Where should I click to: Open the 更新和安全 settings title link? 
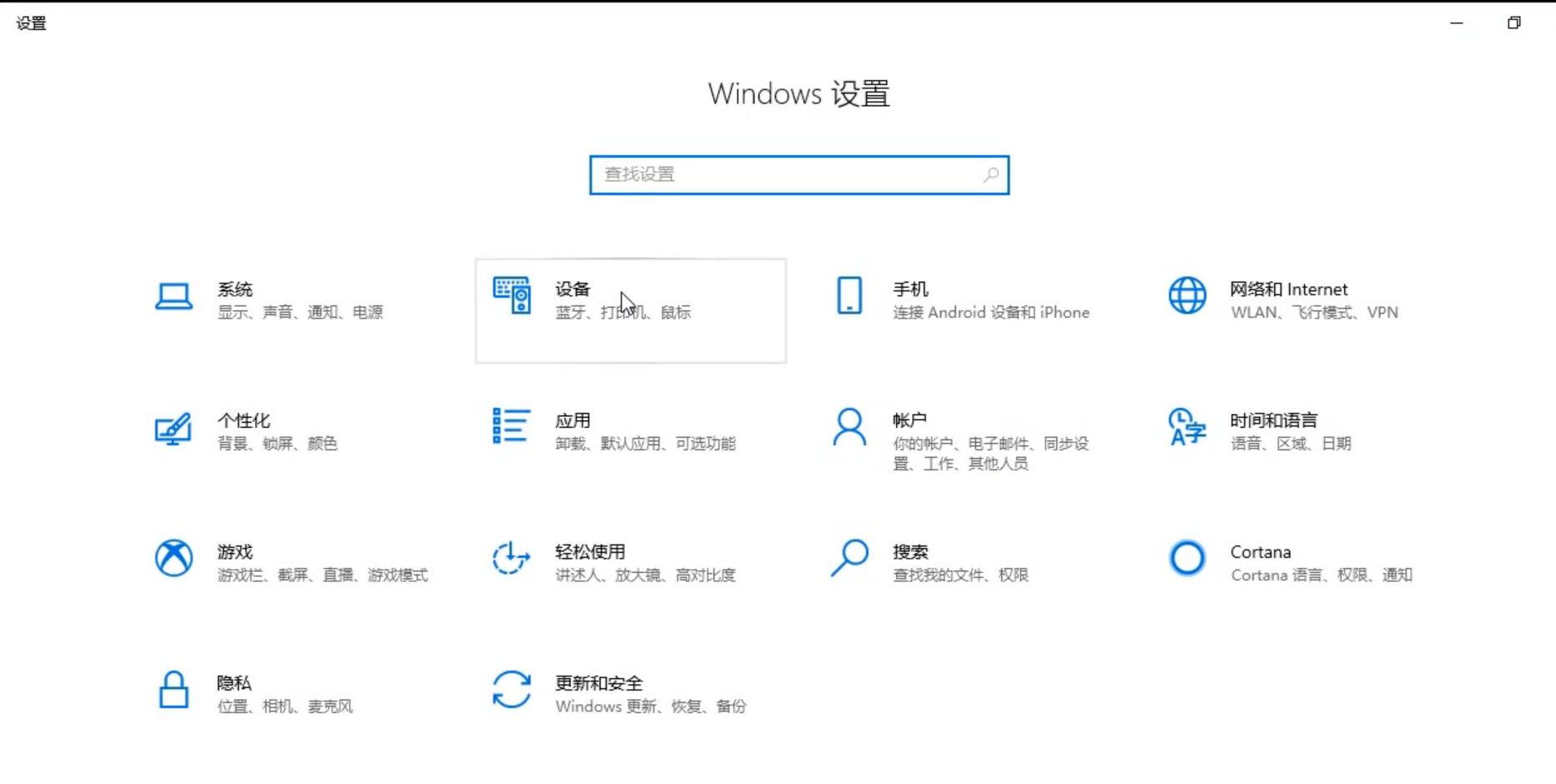pos(599,683)
